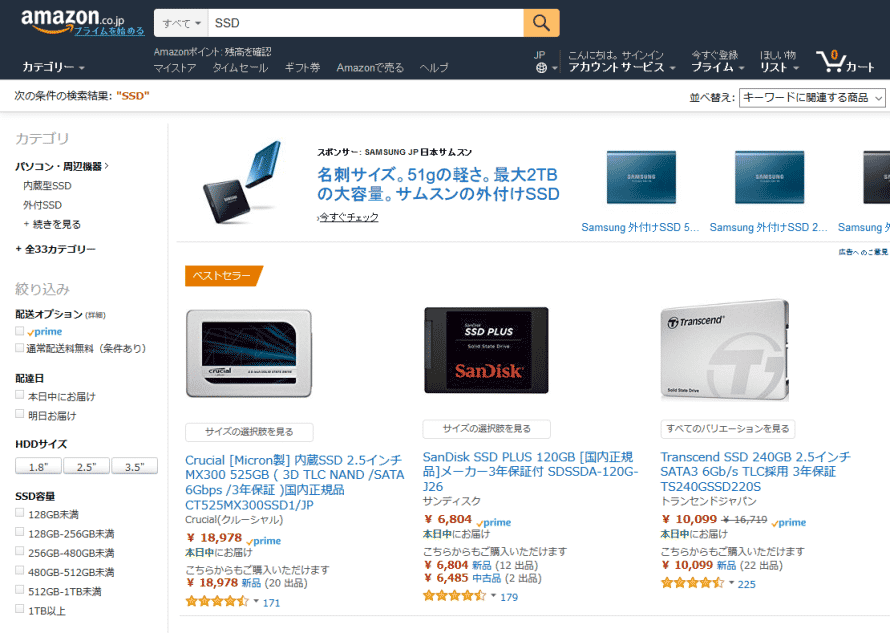Click the Amazon.co.jp logo
The width and height of the screenshot is (890, 633).
[x=73, y=20]
